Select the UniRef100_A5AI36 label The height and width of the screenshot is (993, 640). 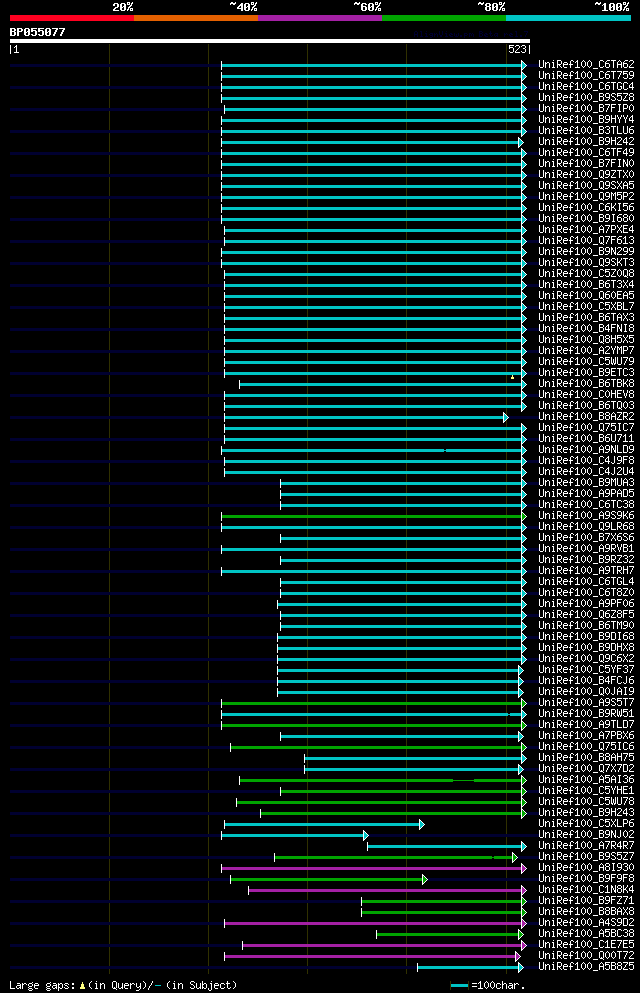tap(586, 780)
